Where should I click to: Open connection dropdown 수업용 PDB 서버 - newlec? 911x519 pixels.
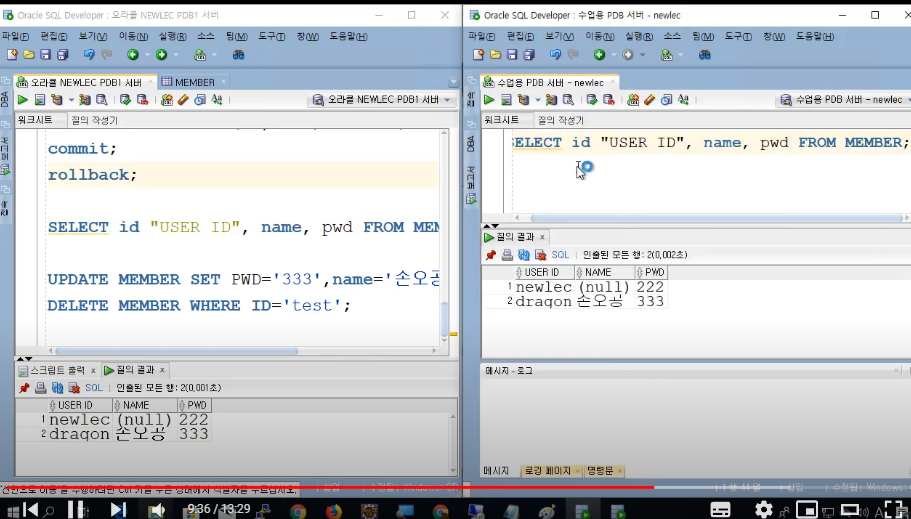coord(846,100)
